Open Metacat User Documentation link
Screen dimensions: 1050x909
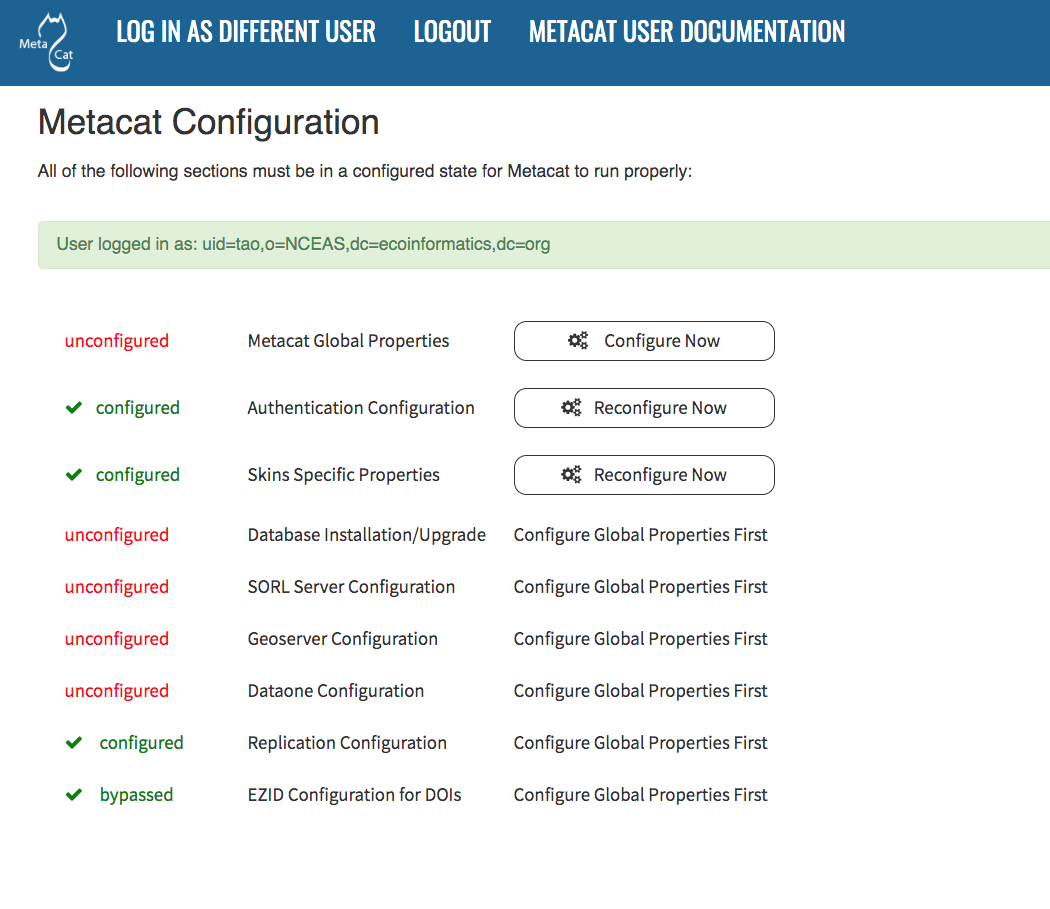(x=687, y=32)
